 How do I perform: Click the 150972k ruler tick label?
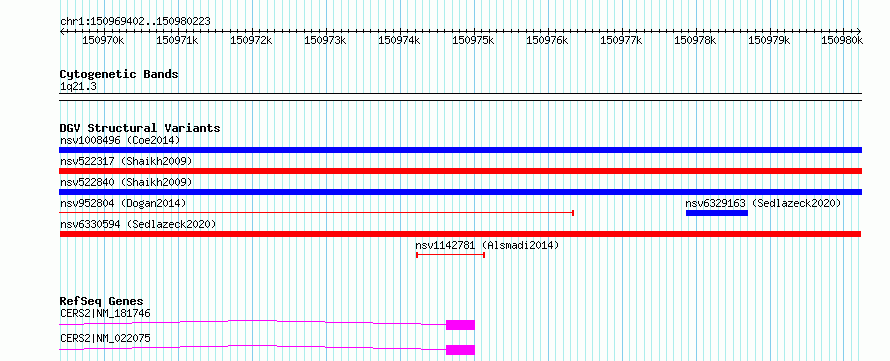(x=251, y=40)
